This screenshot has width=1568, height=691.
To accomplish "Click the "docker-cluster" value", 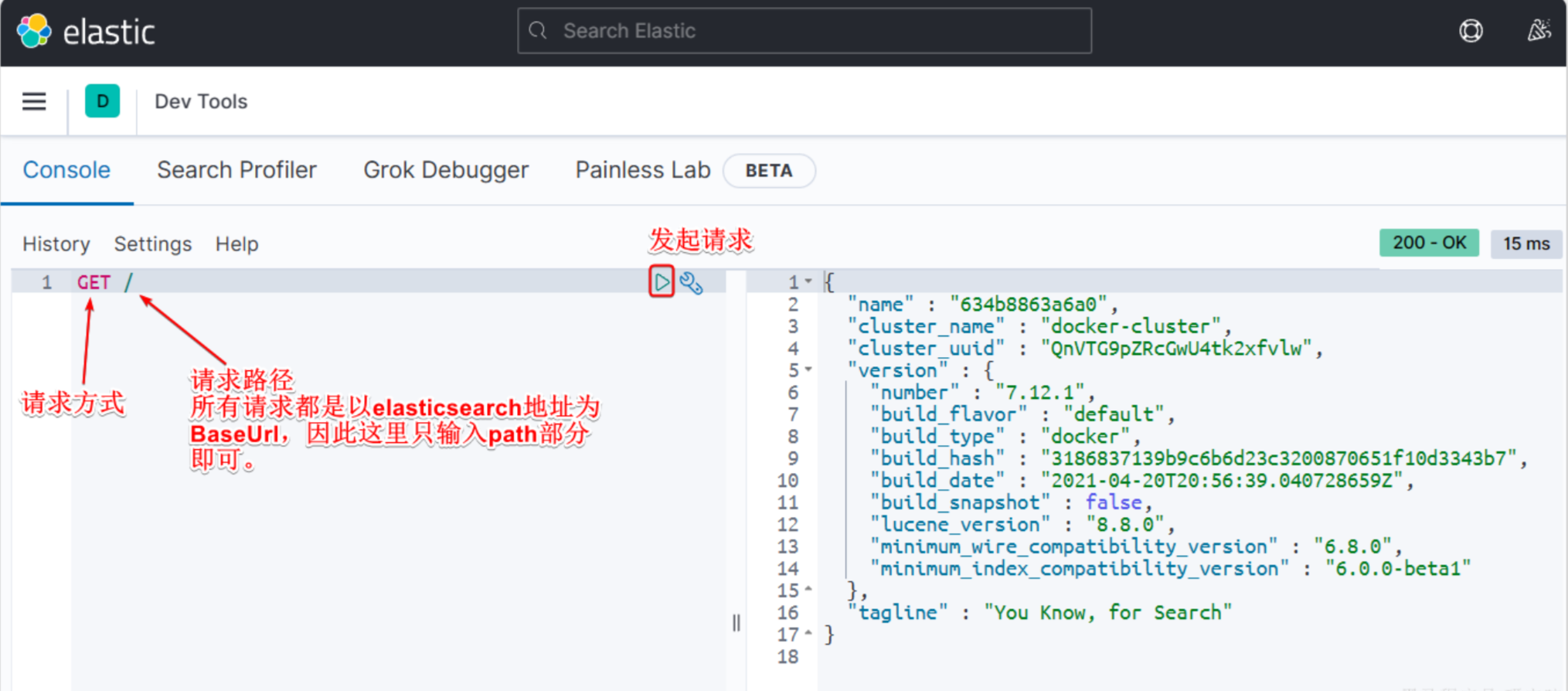I will (1131, 326).
